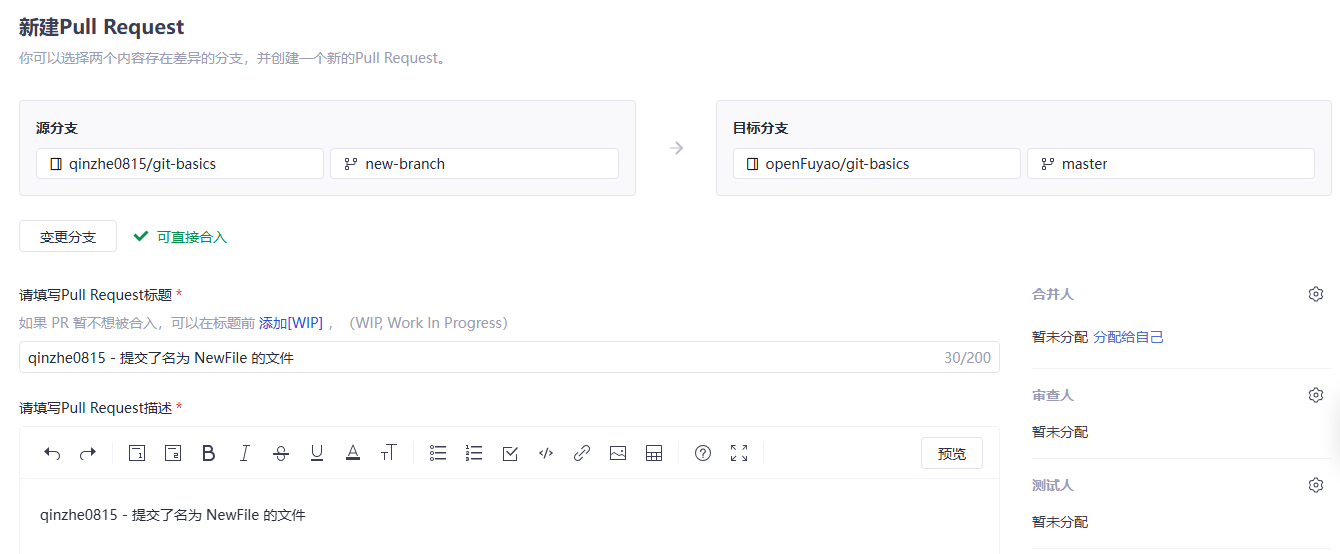Screen dimensions: 1340x554
Task: Insert an image into the description
Action: point(618,453)
